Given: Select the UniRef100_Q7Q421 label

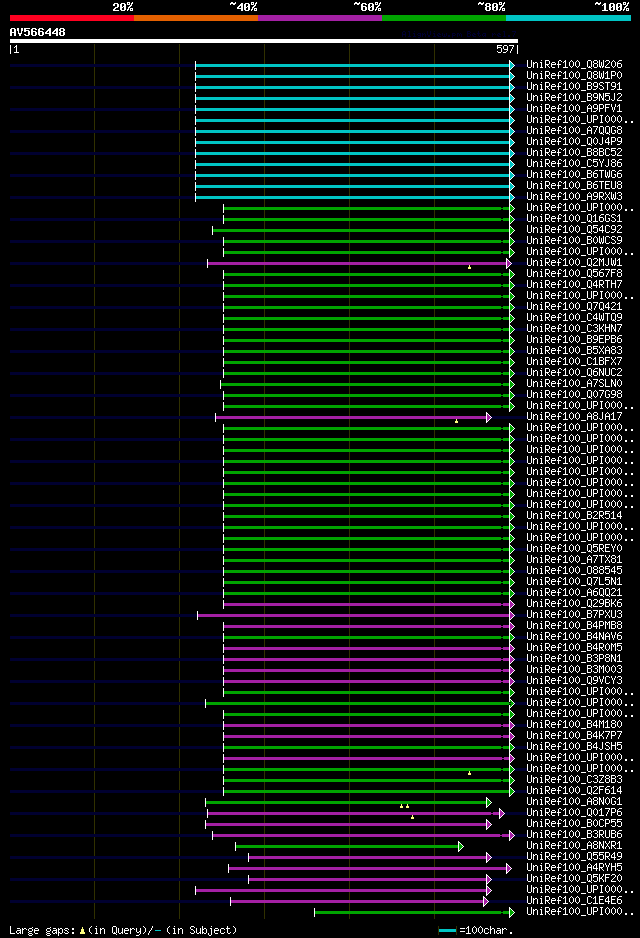Looking at the screenshot, I should point(574,306).
